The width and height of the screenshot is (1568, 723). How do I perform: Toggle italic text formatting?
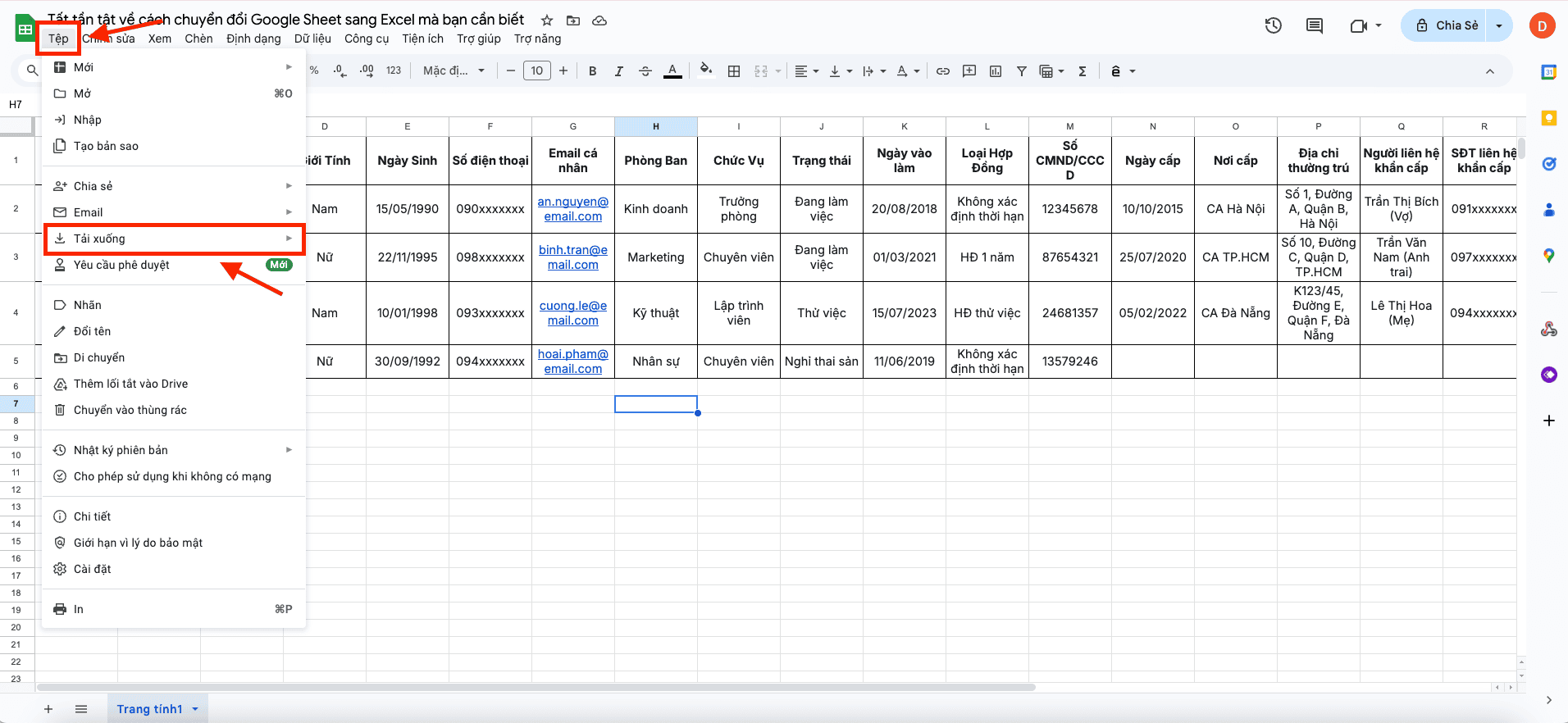coord(618,71)
